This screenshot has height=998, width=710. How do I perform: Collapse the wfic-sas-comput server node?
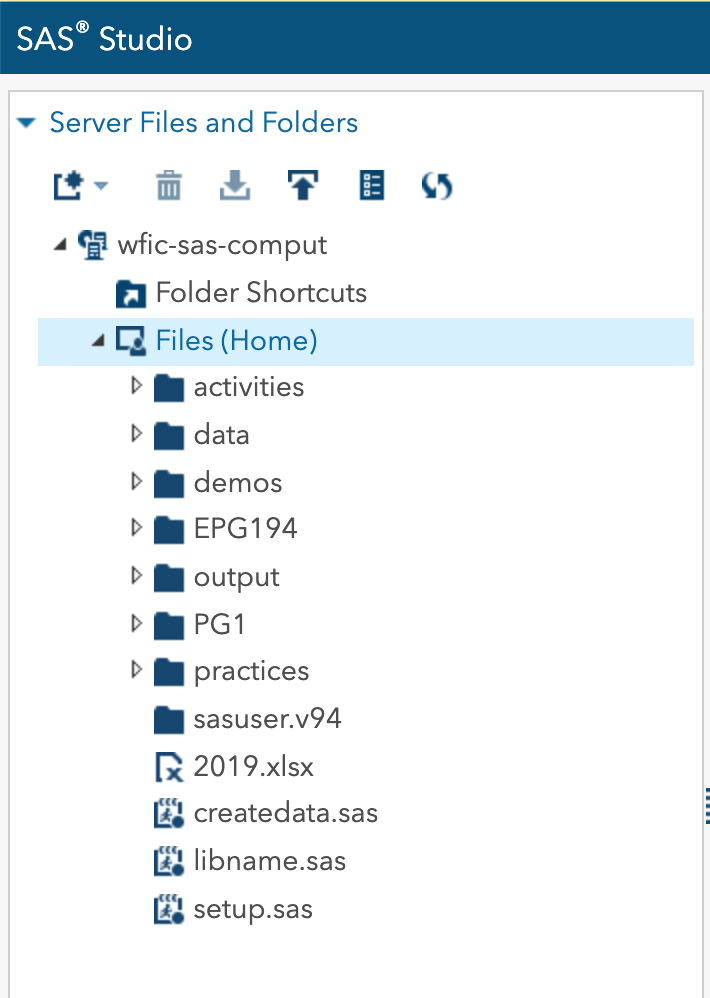pos(60,244)
